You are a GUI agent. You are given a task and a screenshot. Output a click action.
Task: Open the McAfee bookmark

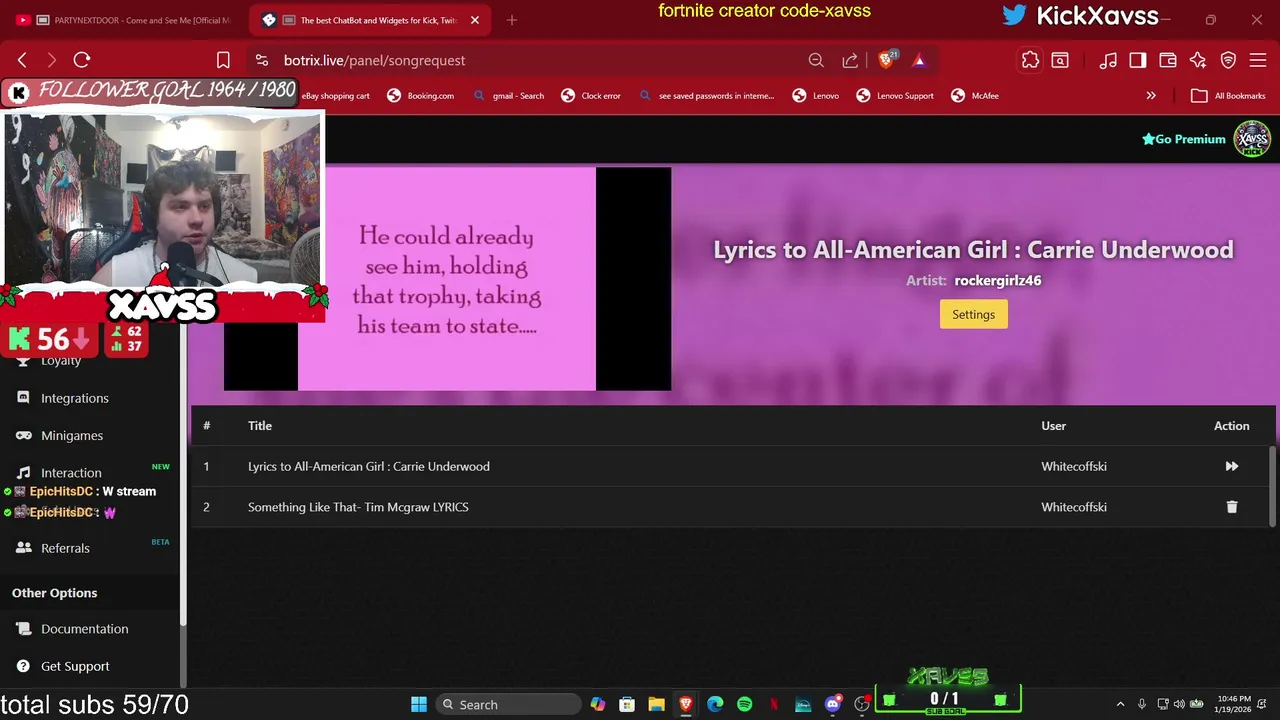[x=975, y=96]
